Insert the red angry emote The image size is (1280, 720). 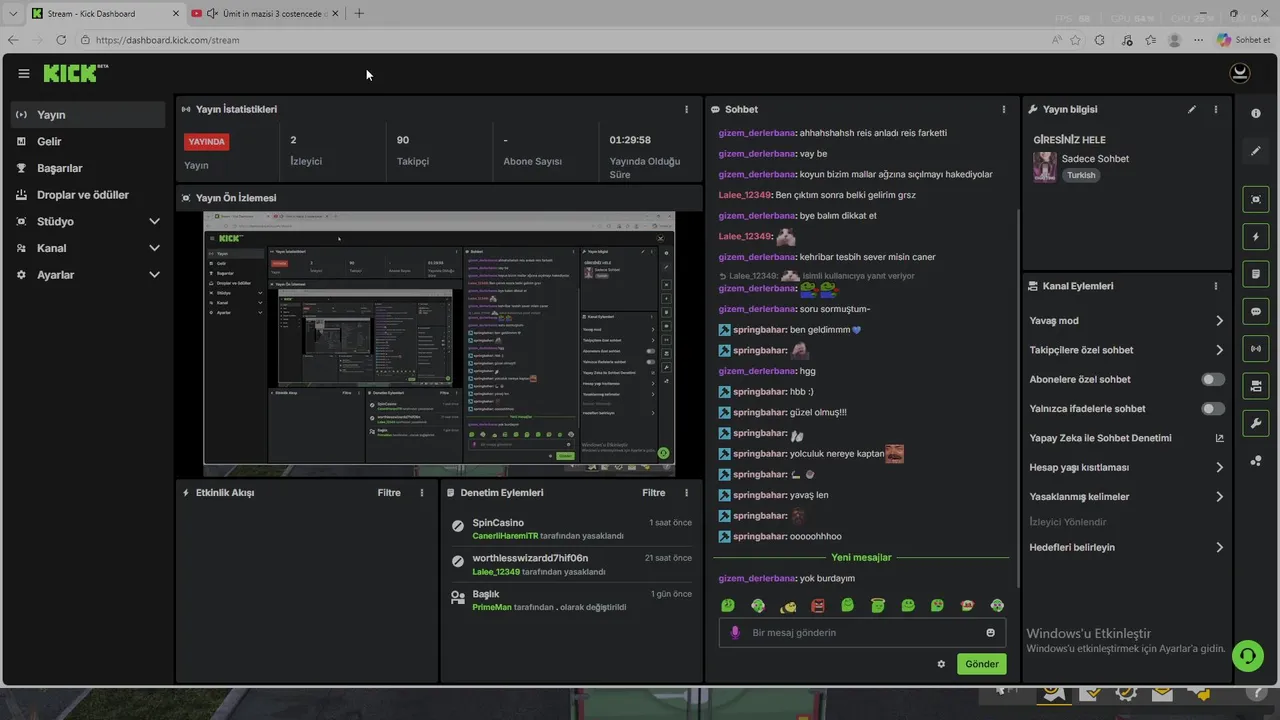(818, 605)
